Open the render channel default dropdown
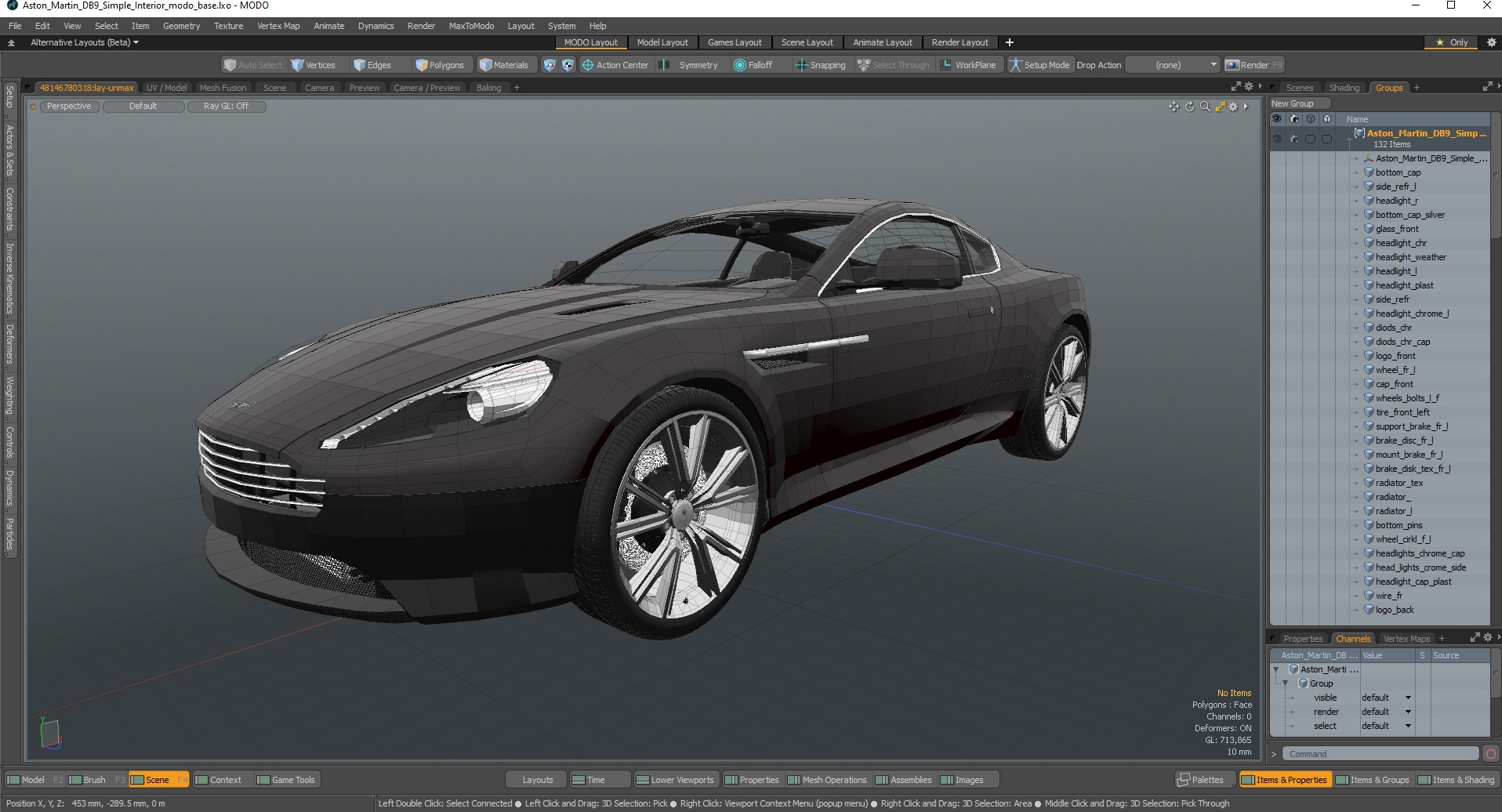 click(1386, 712)
